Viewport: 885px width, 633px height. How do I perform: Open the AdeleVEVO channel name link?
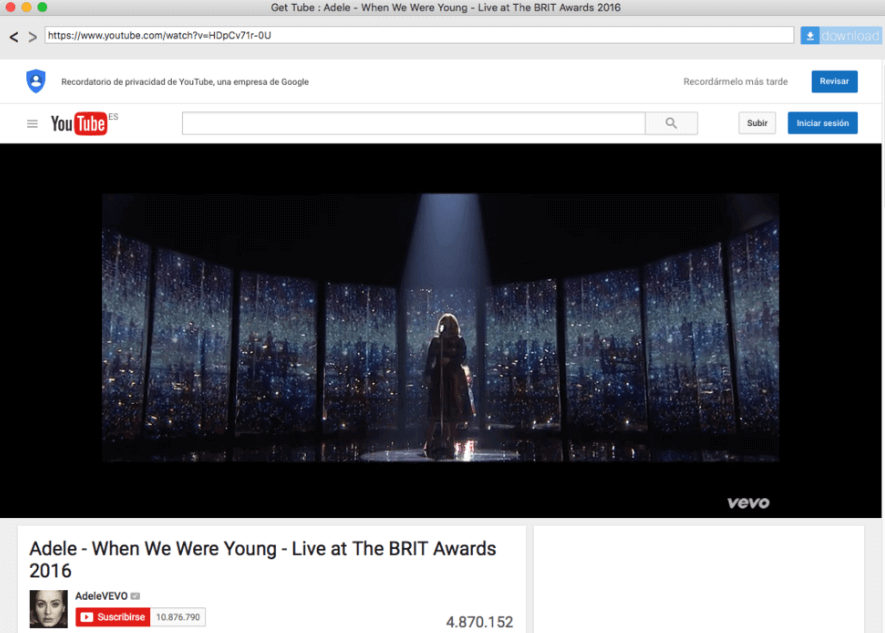tap(102, 596)
